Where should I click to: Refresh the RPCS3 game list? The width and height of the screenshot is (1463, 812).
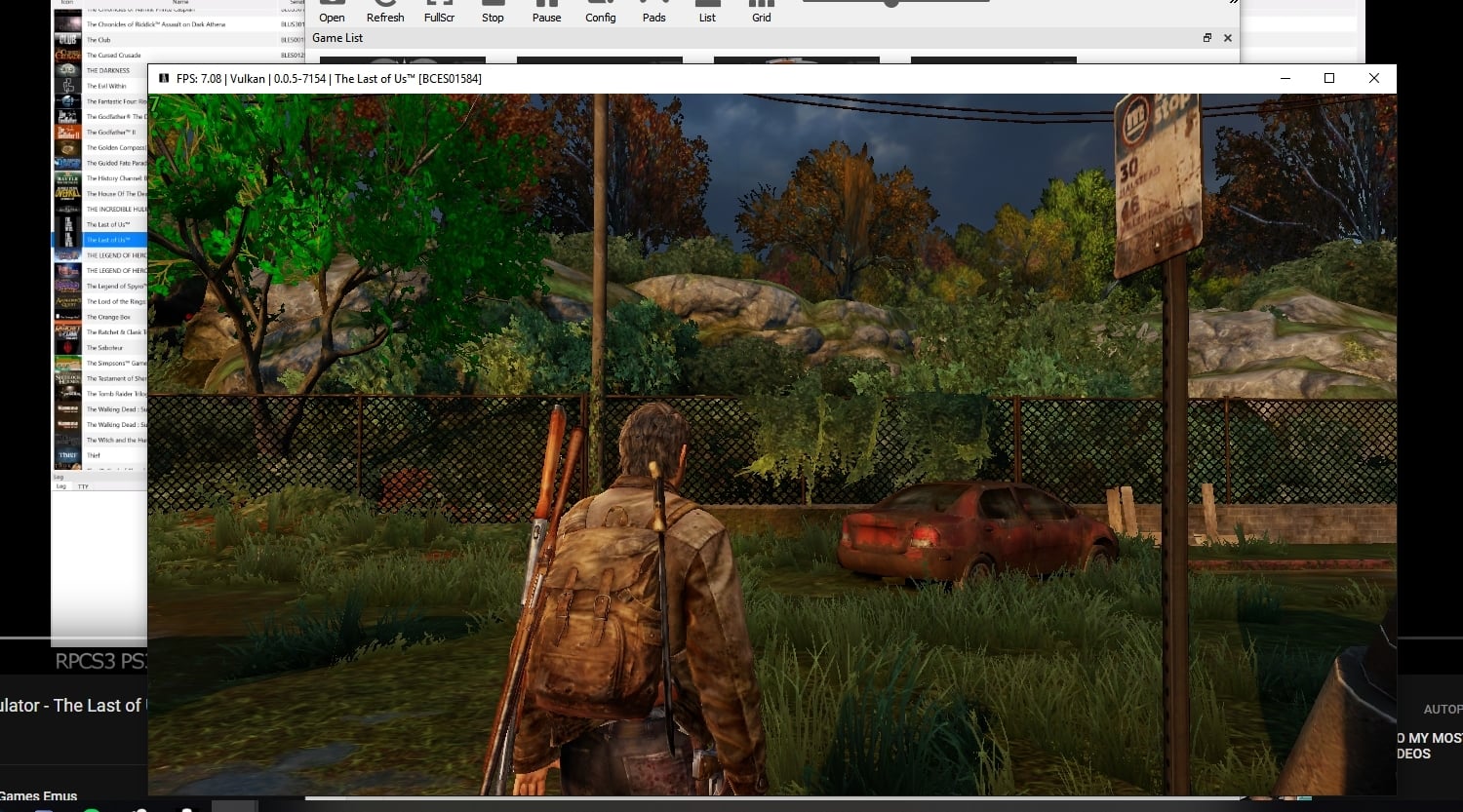pyautogui.click(x=385, y=12)
